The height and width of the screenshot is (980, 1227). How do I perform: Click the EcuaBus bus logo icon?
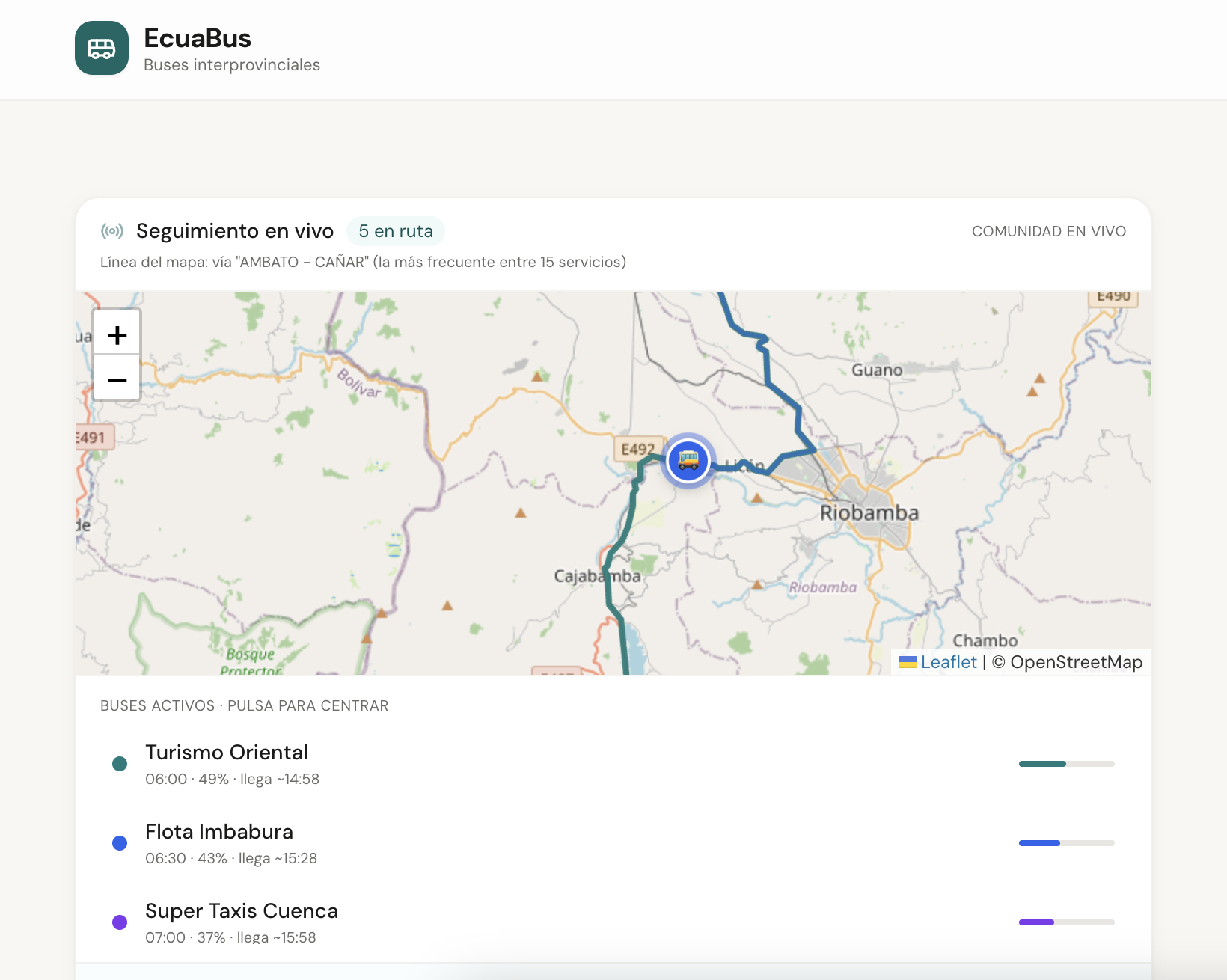click(102, 48)
